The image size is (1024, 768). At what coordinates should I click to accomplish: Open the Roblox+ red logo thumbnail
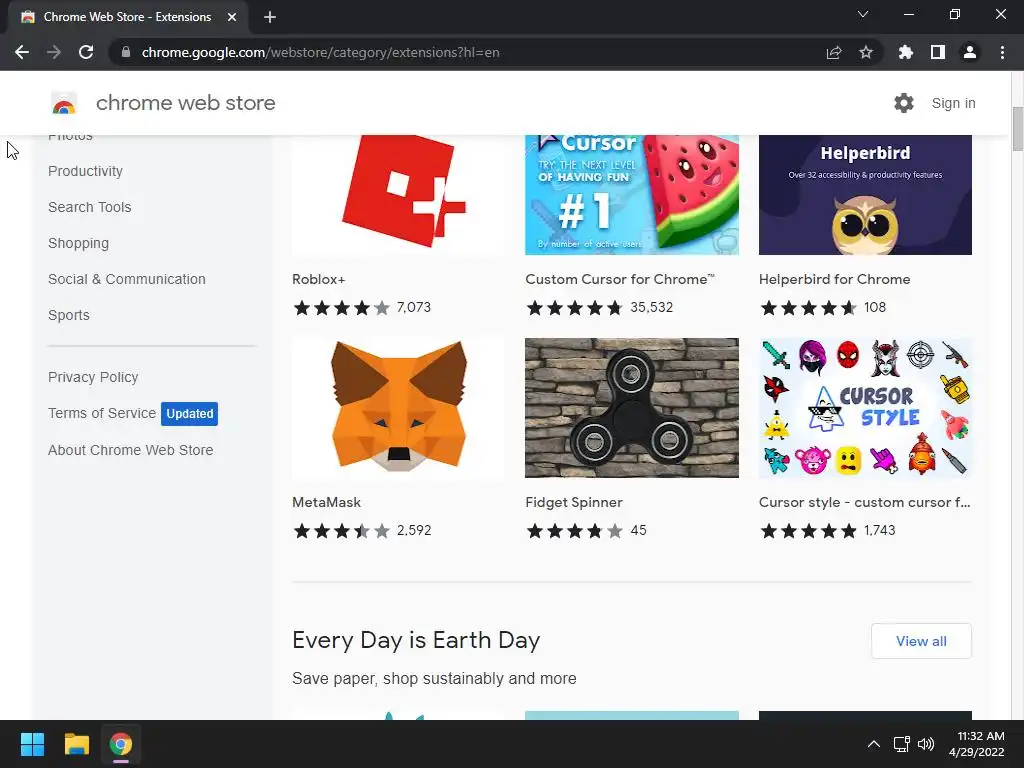point(398,195)
